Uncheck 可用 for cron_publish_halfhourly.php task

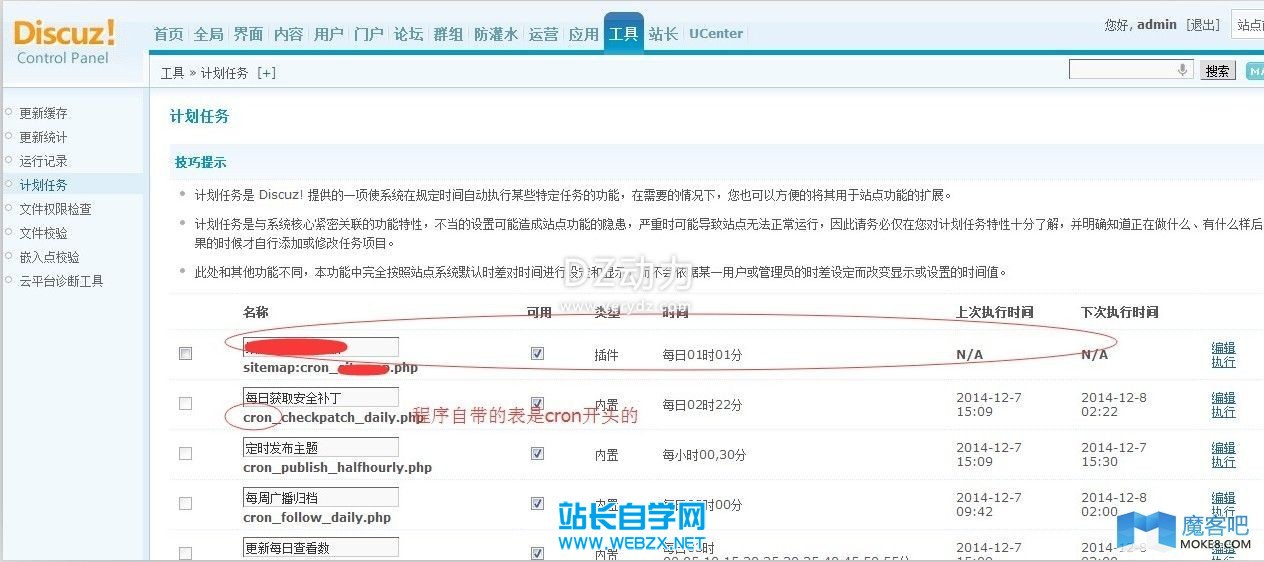click(x=538, y=454)
